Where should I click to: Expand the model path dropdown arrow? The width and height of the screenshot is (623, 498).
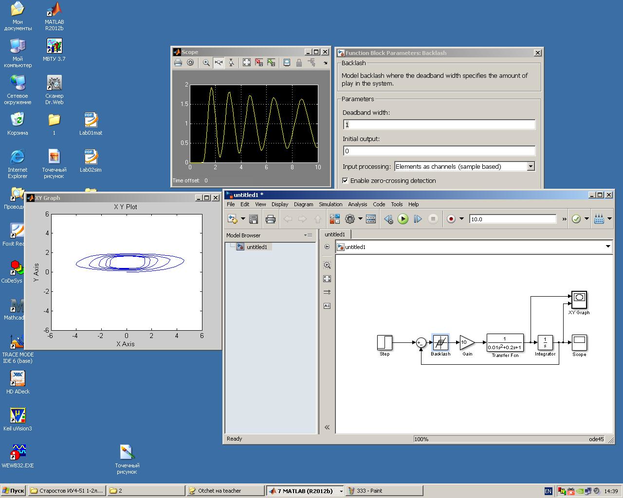607,246
